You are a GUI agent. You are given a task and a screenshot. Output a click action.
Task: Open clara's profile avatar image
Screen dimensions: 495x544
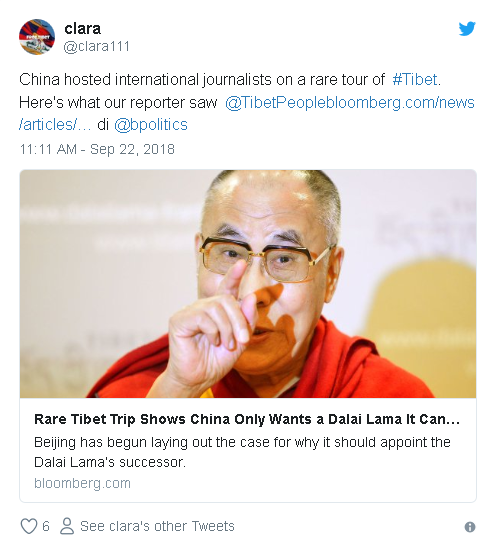coord(37,37)
